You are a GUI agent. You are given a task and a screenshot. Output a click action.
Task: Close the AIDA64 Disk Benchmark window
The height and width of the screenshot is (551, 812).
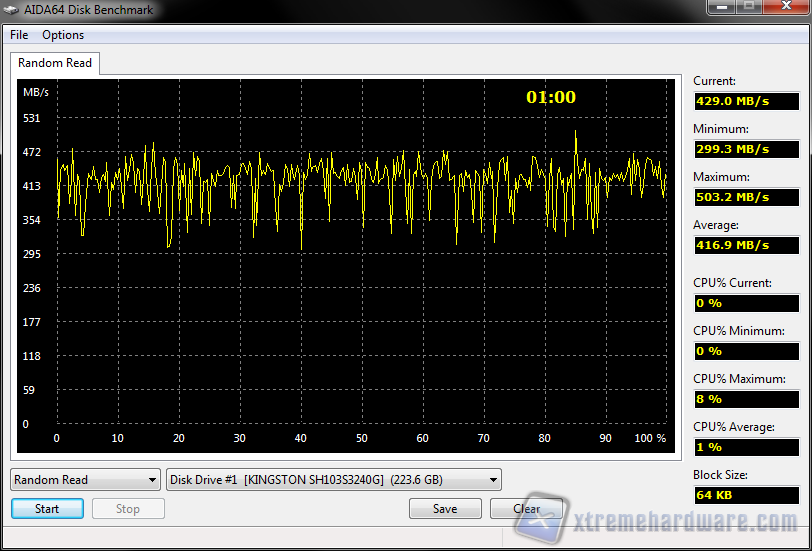coord(784,7)
